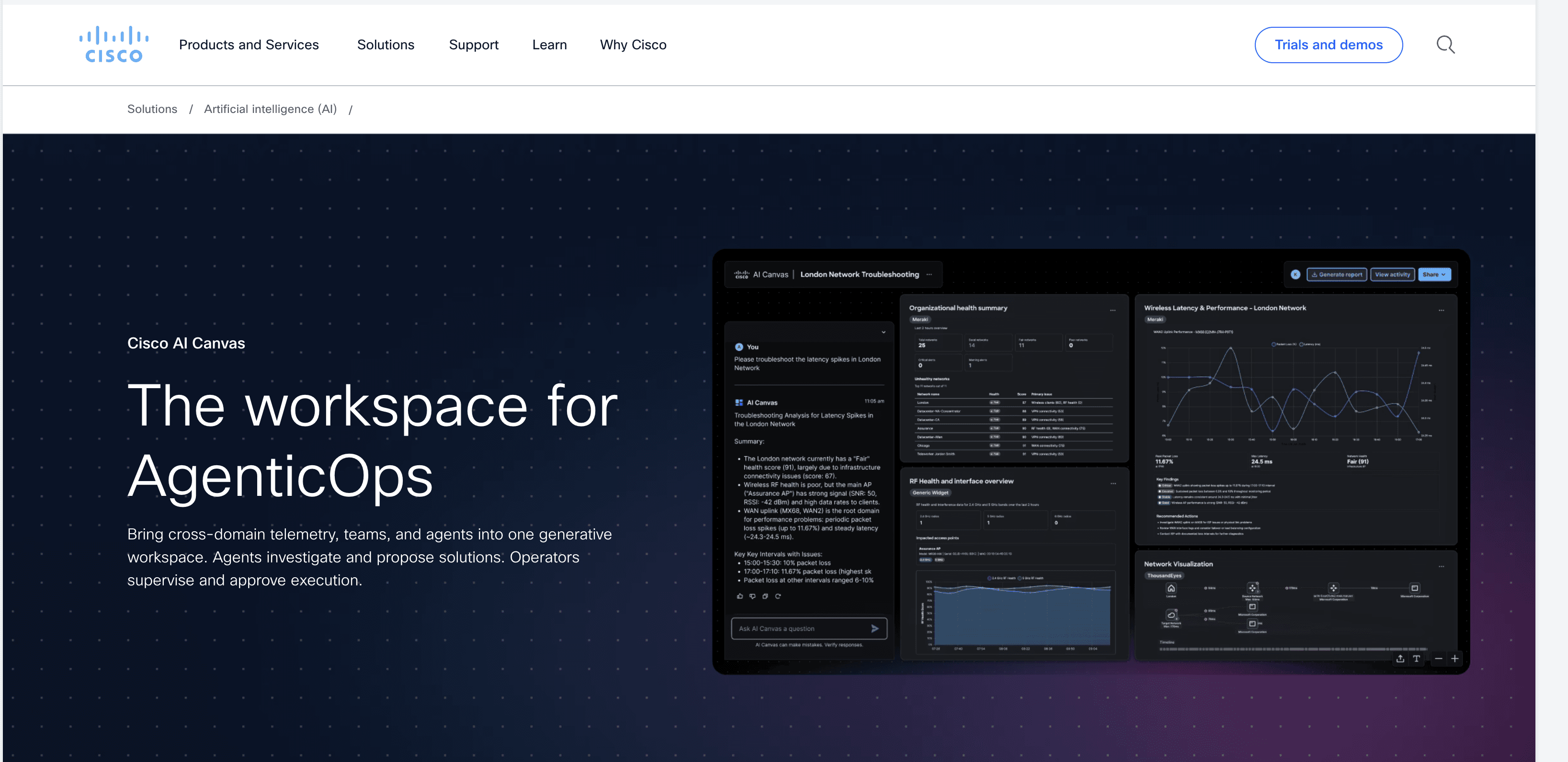Image resolution: width=1568 pixels, height=762 pixels.
Task: Regenerate the AI Canvas response
Action: coord(779,596)
